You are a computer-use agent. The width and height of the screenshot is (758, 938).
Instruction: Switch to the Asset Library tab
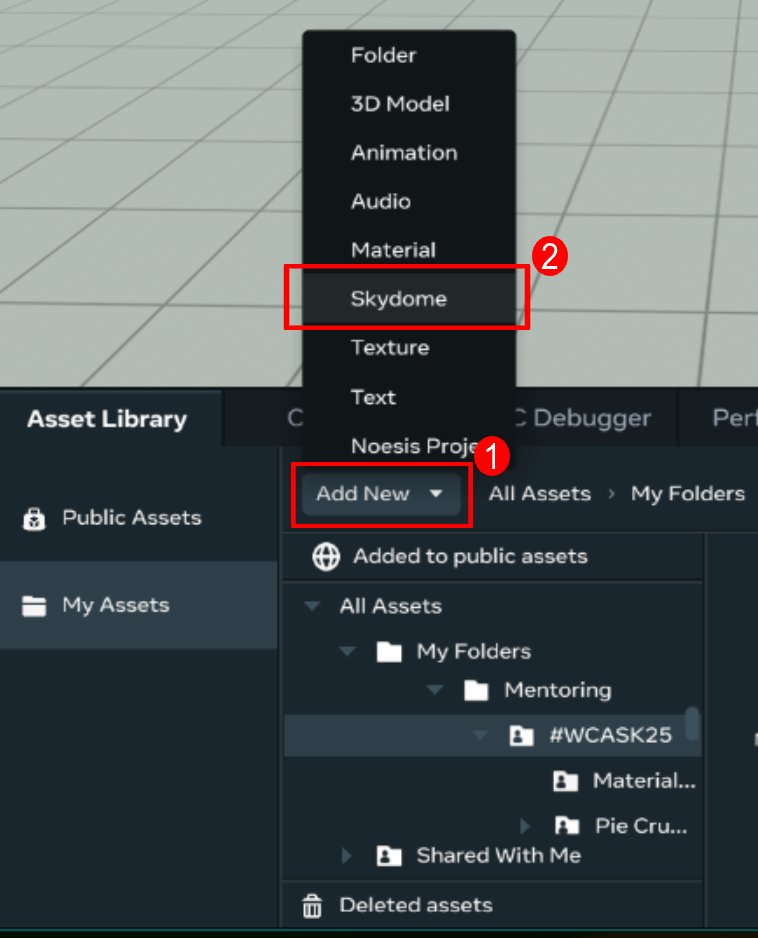(x=107, y=419)
